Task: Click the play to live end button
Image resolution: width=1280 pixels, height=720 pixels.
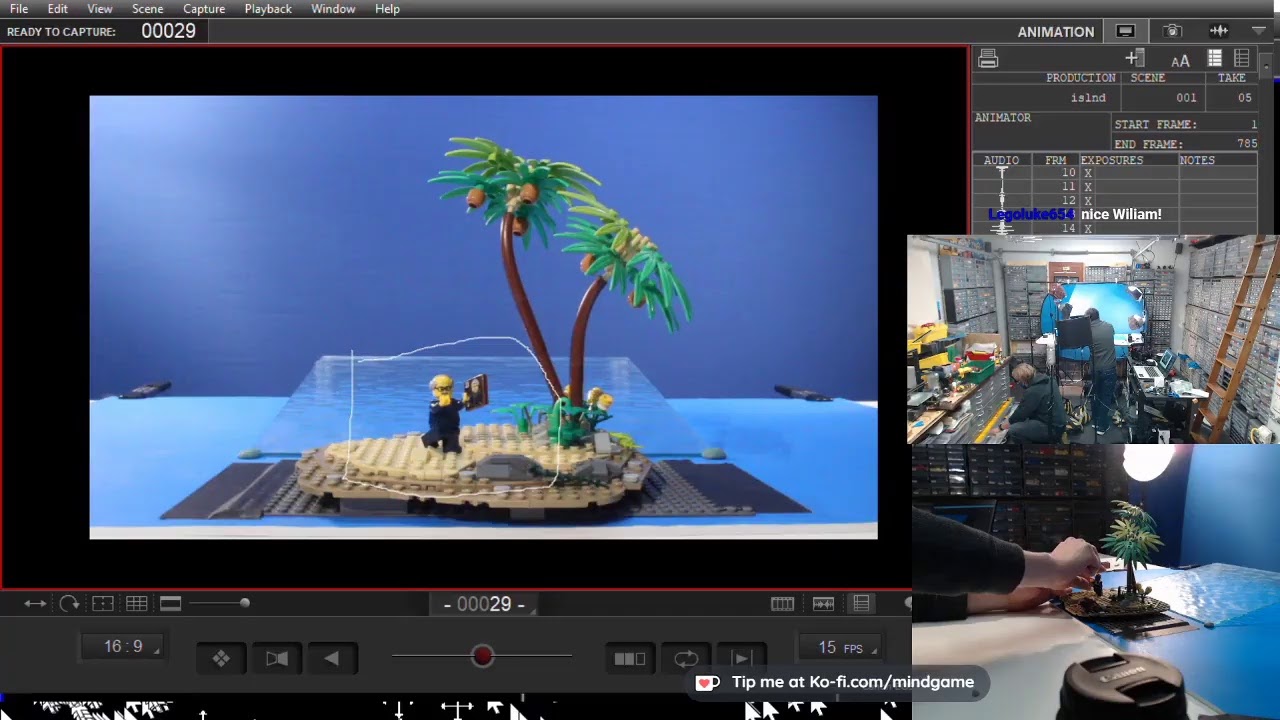Action: click(x=742, y=658)
